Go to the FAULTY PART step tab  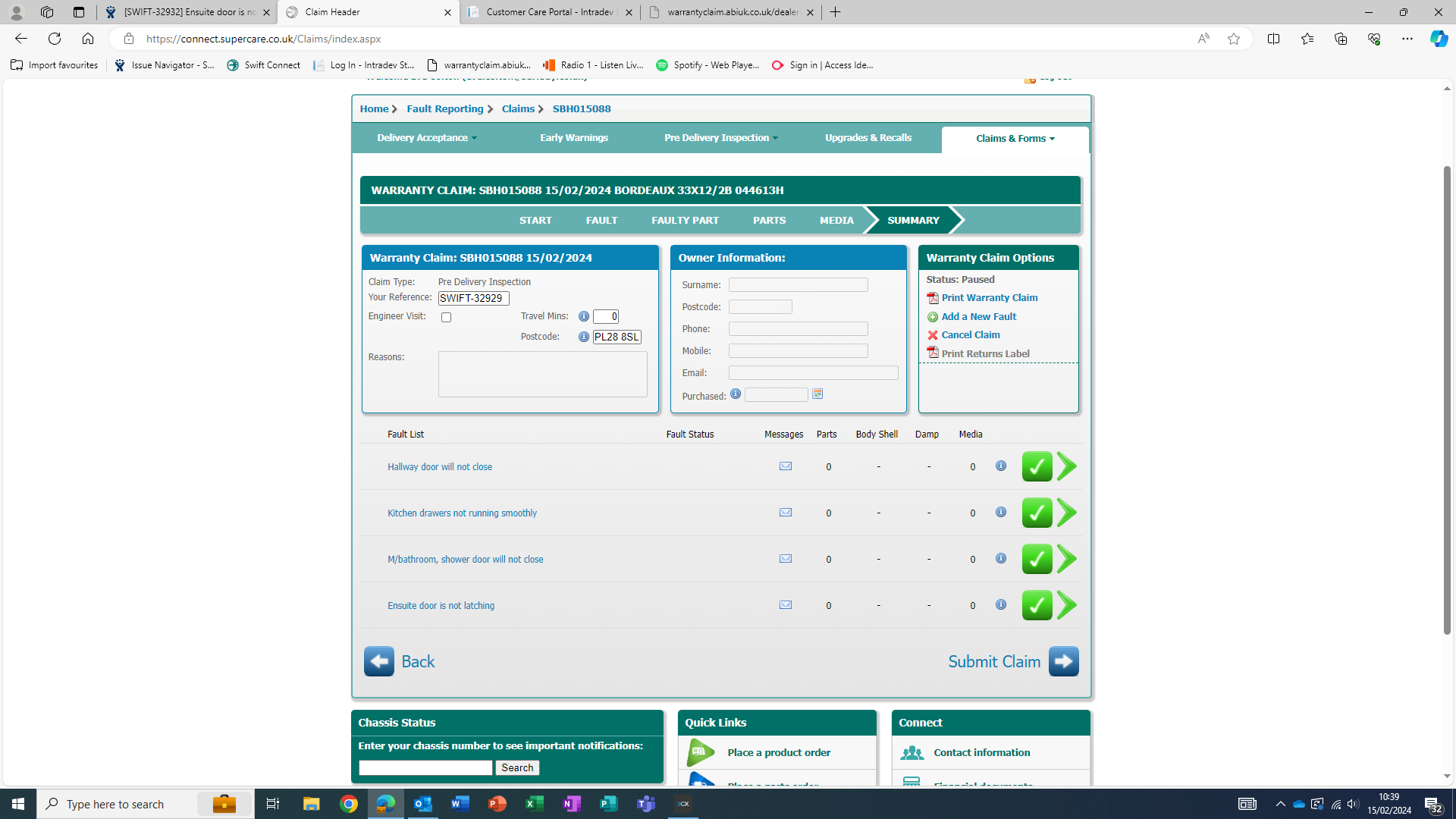[685, 221]
